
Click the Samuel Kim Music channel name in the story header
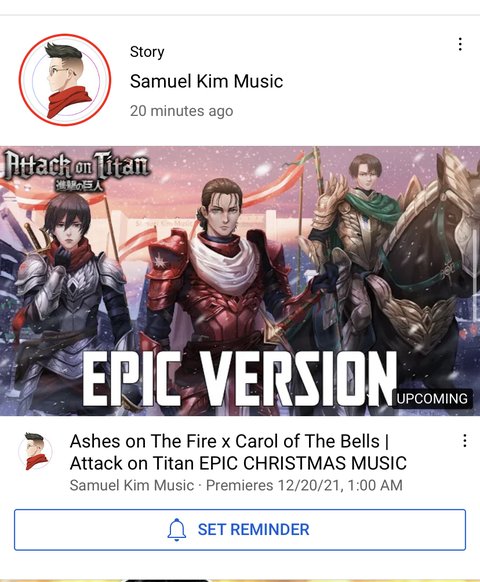click(206, 81)
